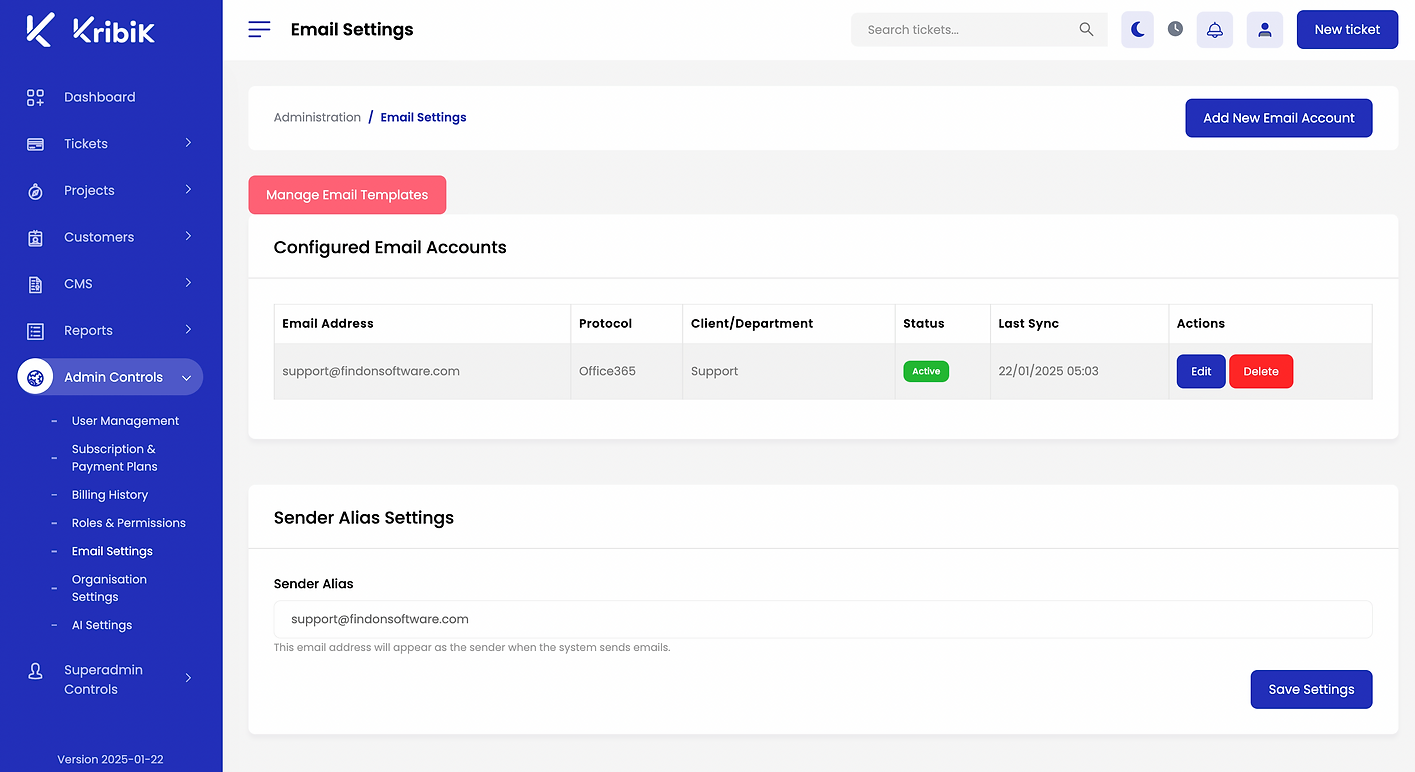Click the search magnifier icon
Image resolution: width=1415 pixels, height=772 pixels.
(x=1086, y=29)
